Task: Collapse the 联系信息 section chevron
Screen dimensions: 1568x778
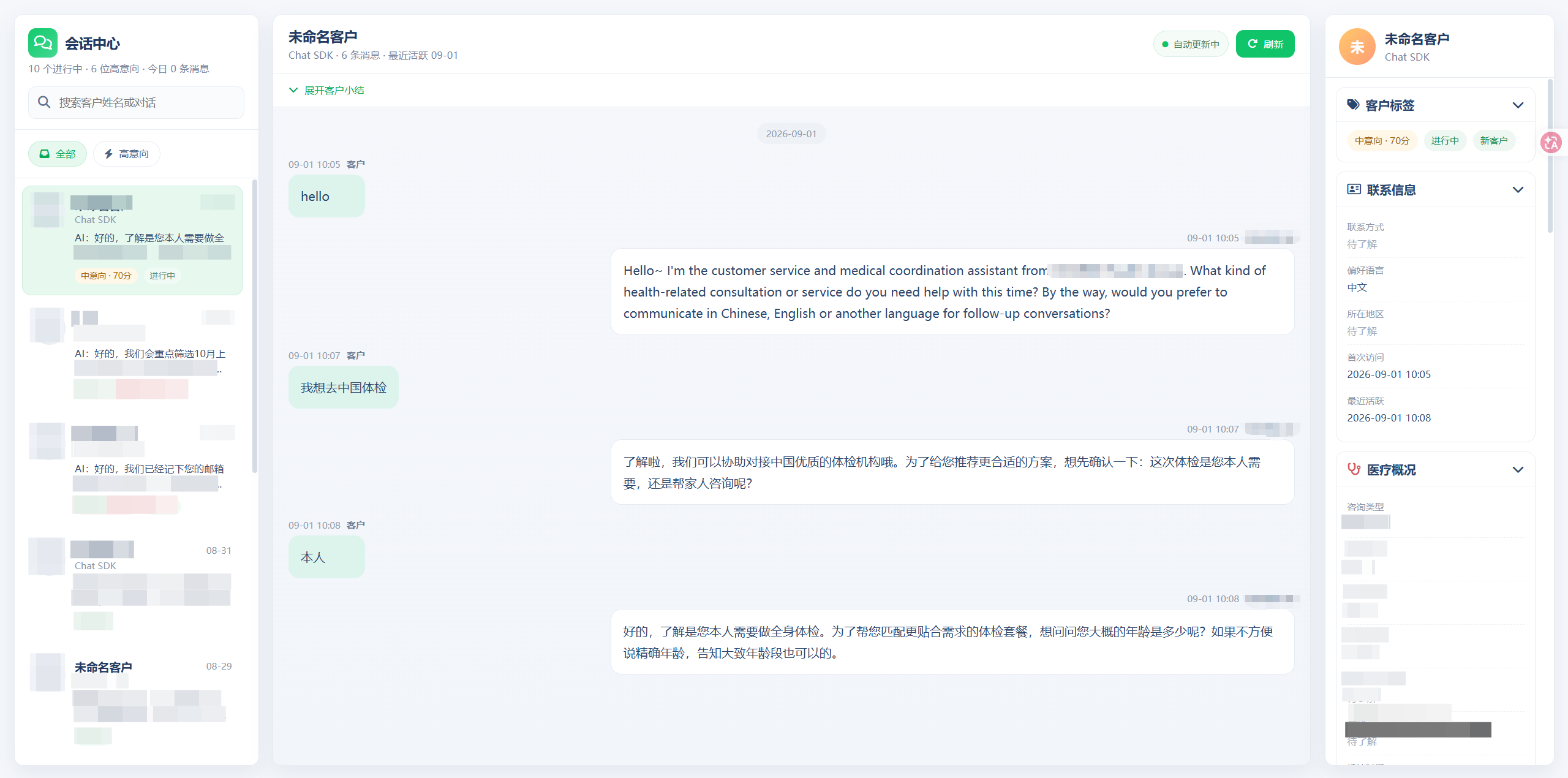Action: pyautogui.click(x=1518, y=190)
